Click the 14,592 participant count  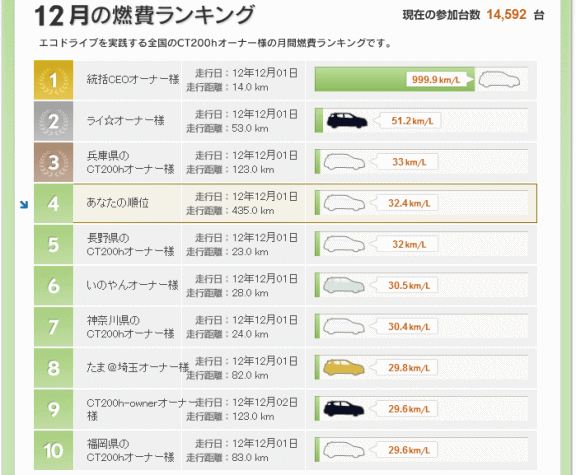coord(507,15)
